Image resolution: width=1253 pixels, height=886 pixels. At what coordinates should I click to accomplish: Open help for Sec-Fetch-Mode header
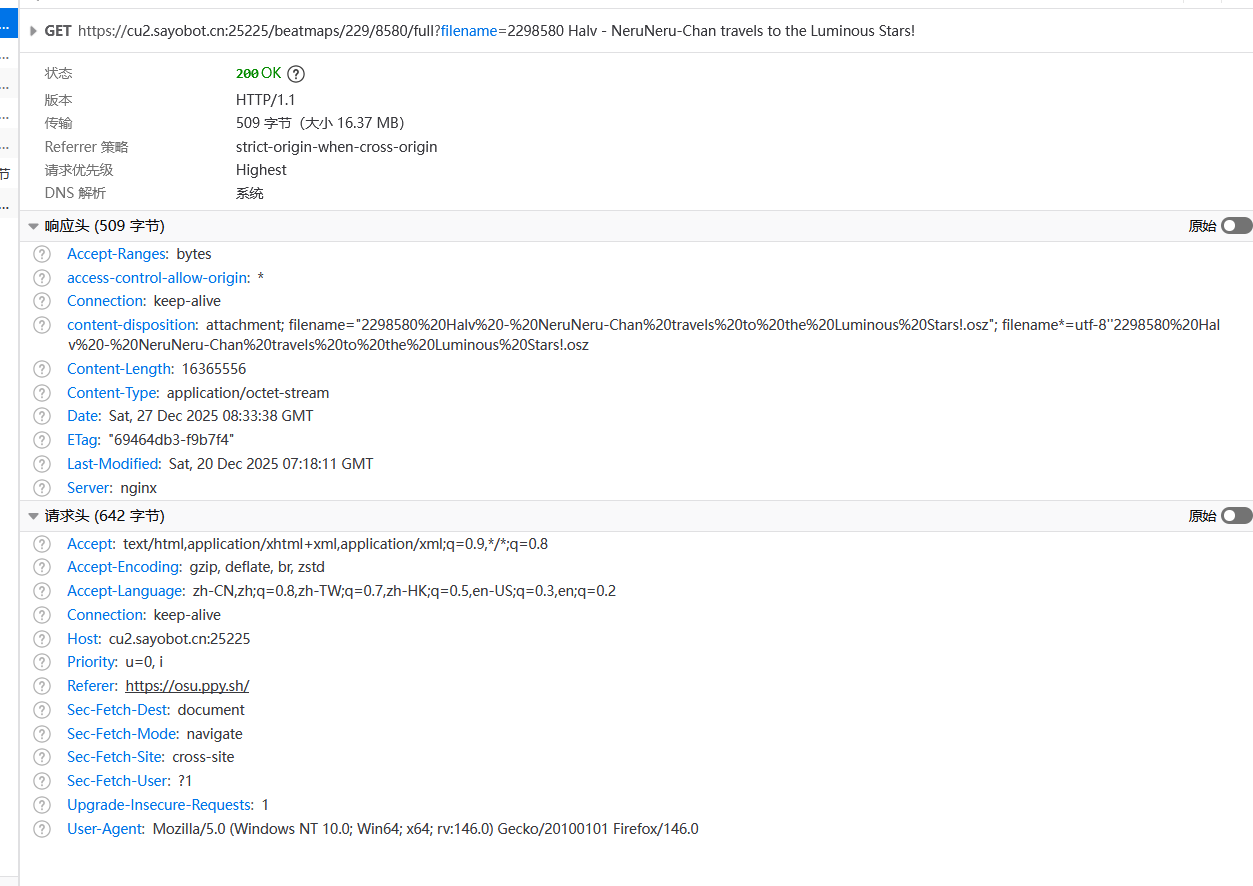click(42, 734)
